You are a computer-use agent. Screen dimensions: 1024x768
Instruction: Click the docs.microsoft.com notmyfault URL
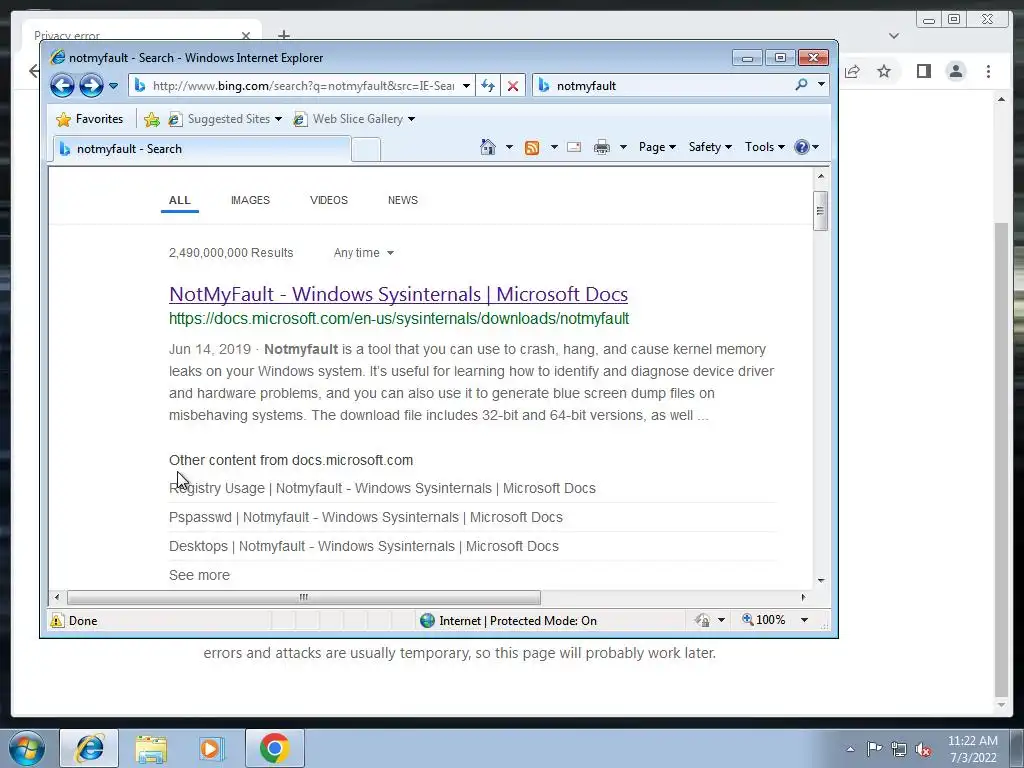tap(399, 319)
